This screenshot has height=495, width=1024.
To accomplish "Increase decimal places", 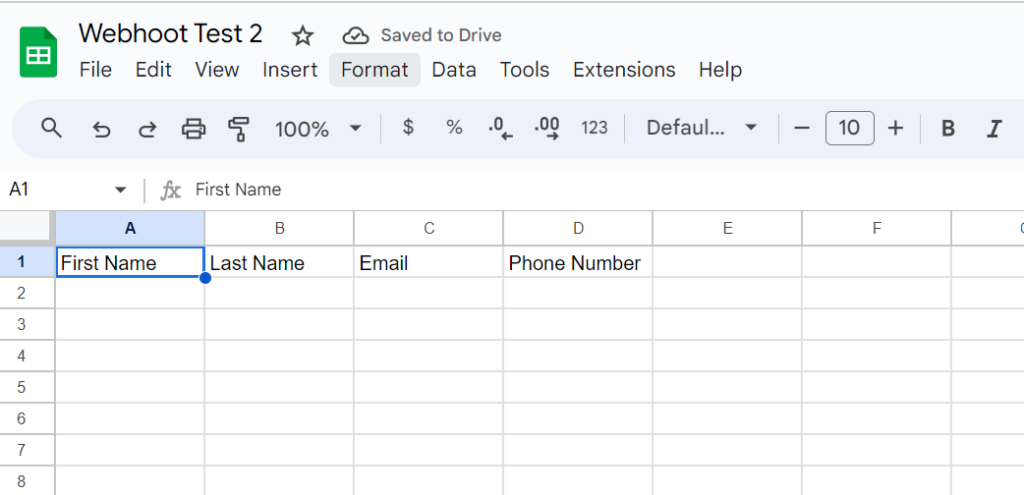I will 547,128.
